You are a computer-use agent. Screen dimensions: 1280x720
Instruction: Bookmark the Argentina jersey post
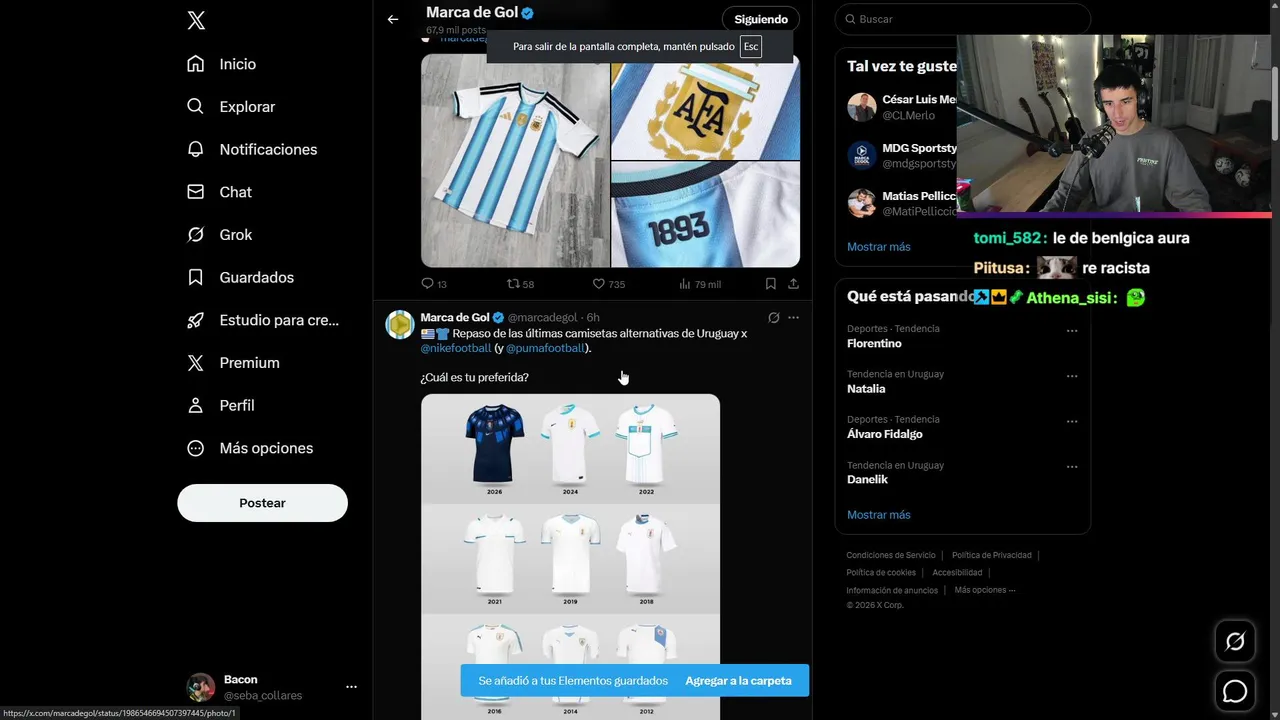click(770, 284)
